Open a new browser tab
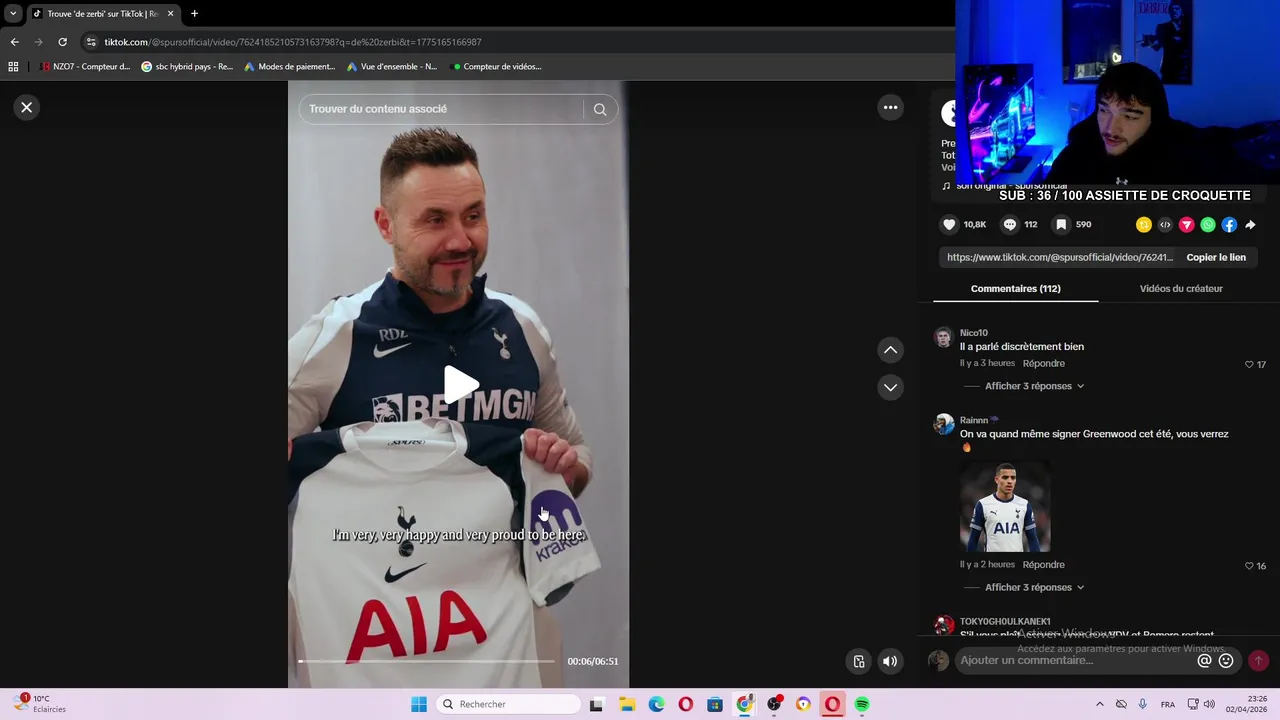The image size is (1280, 720). (x=194, y=14)
